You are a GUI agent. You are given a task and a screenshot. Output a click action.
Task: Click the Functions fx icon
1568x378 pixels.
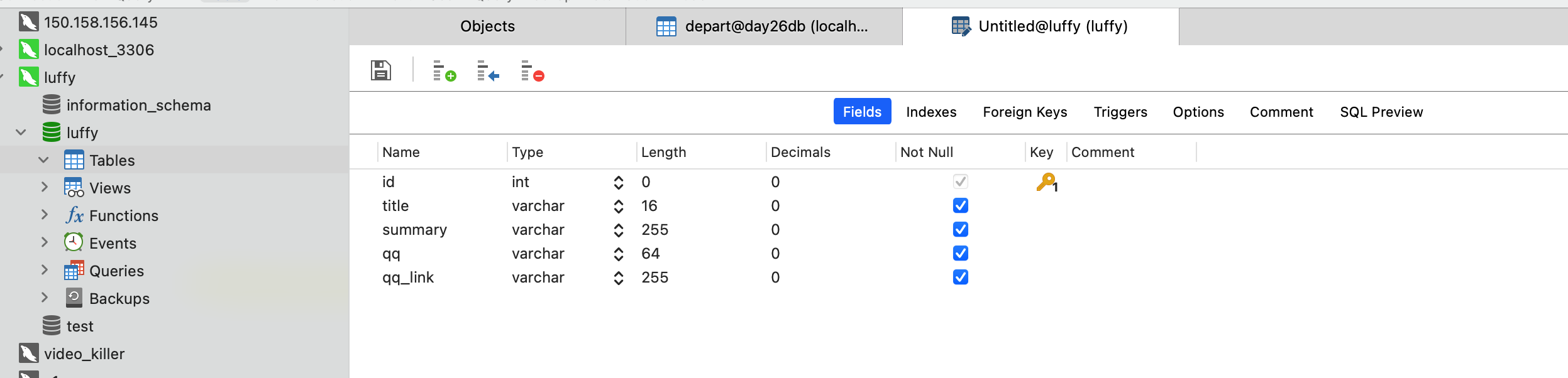click(74, 215)
